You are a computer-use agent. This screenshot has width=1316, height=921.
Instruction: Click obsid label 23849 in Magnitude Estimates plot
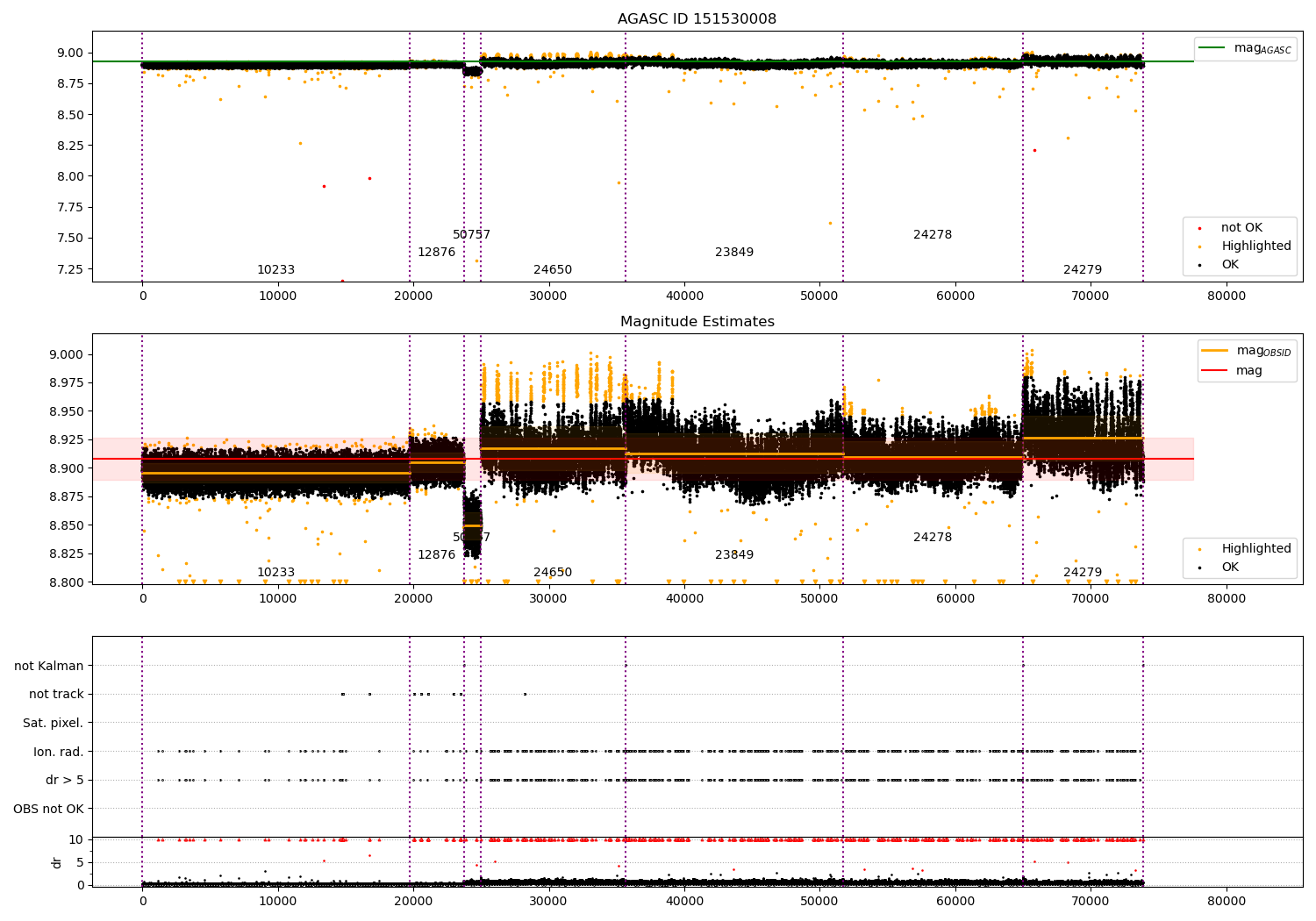(x=734, y=555)
